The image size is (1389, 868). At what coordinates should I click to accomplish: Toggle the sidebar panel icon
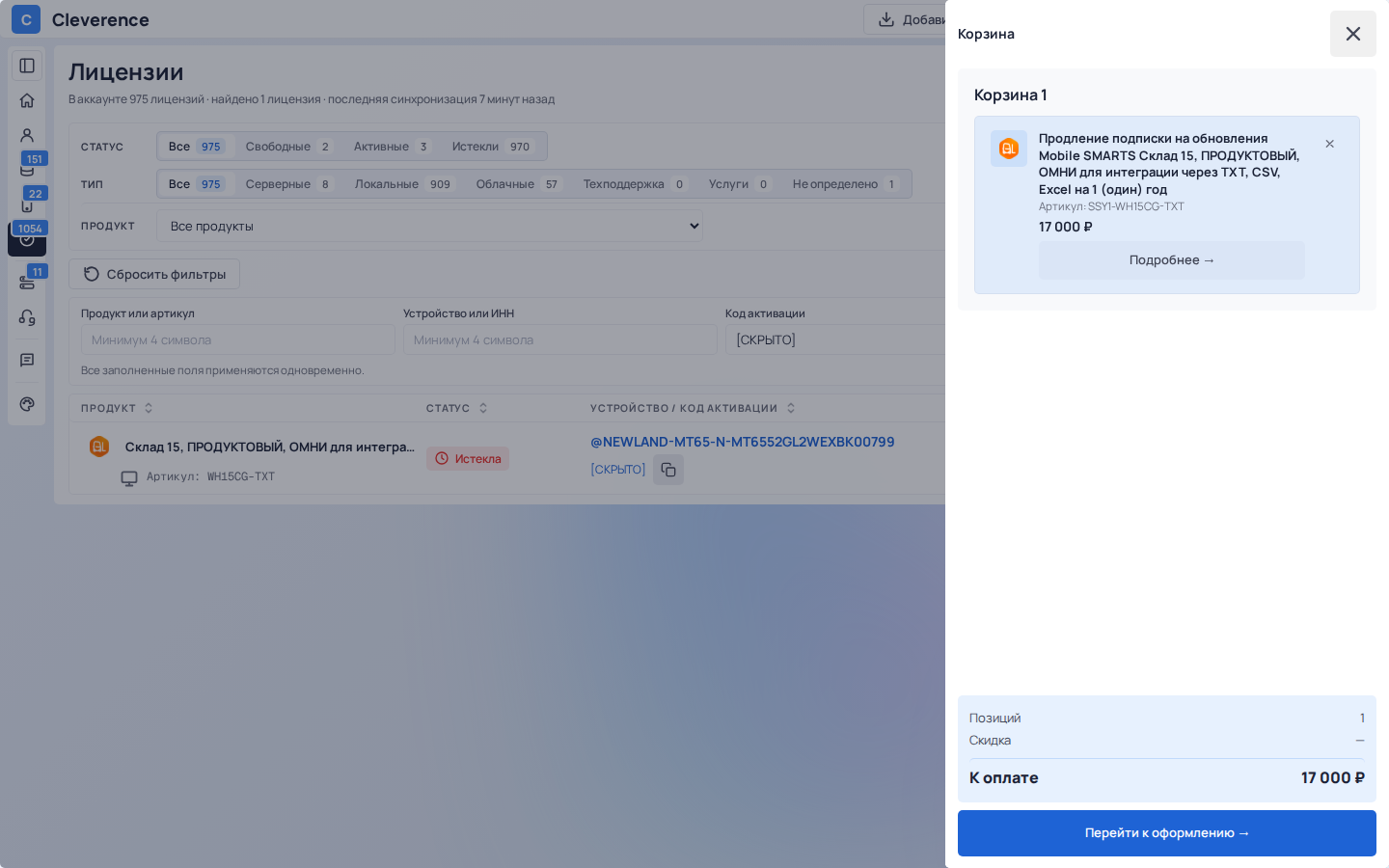[x=27, y=66]
